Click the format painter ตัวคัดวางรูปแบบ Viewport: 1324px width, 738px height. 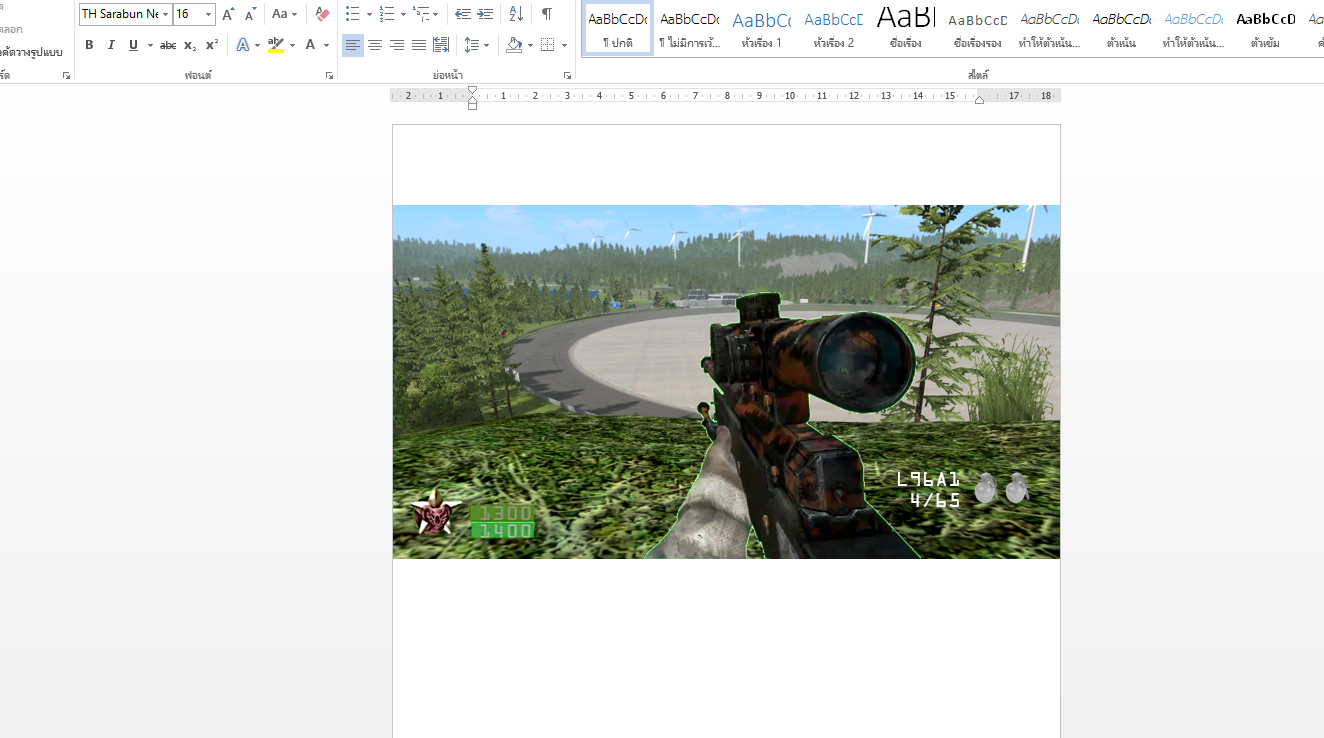31,51
